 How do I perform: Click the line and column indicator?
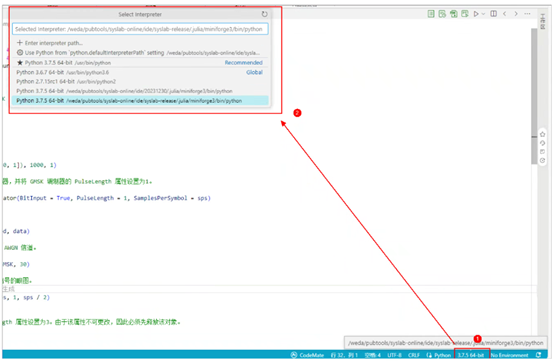(344, 355)
